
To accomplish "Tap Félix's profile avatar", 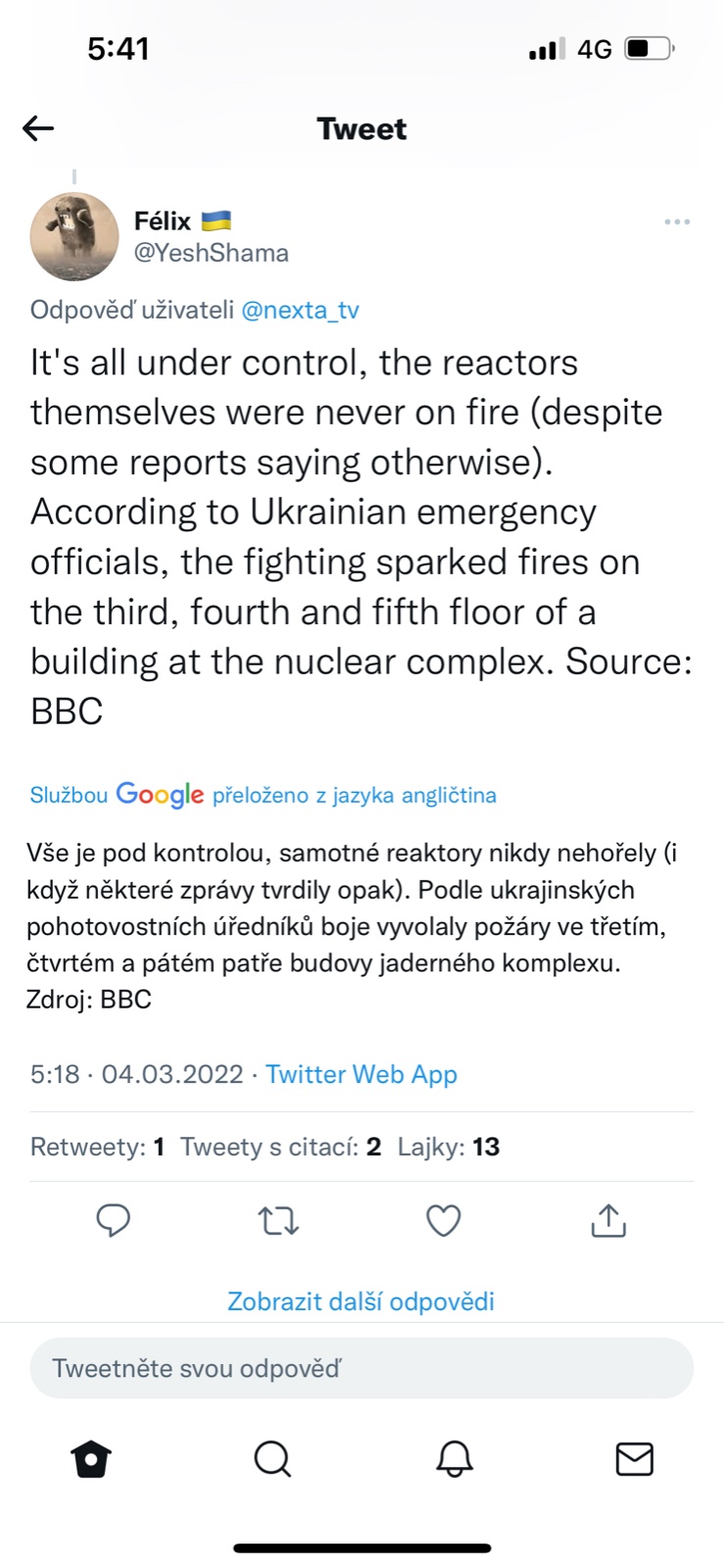I will tap(74, 236).
